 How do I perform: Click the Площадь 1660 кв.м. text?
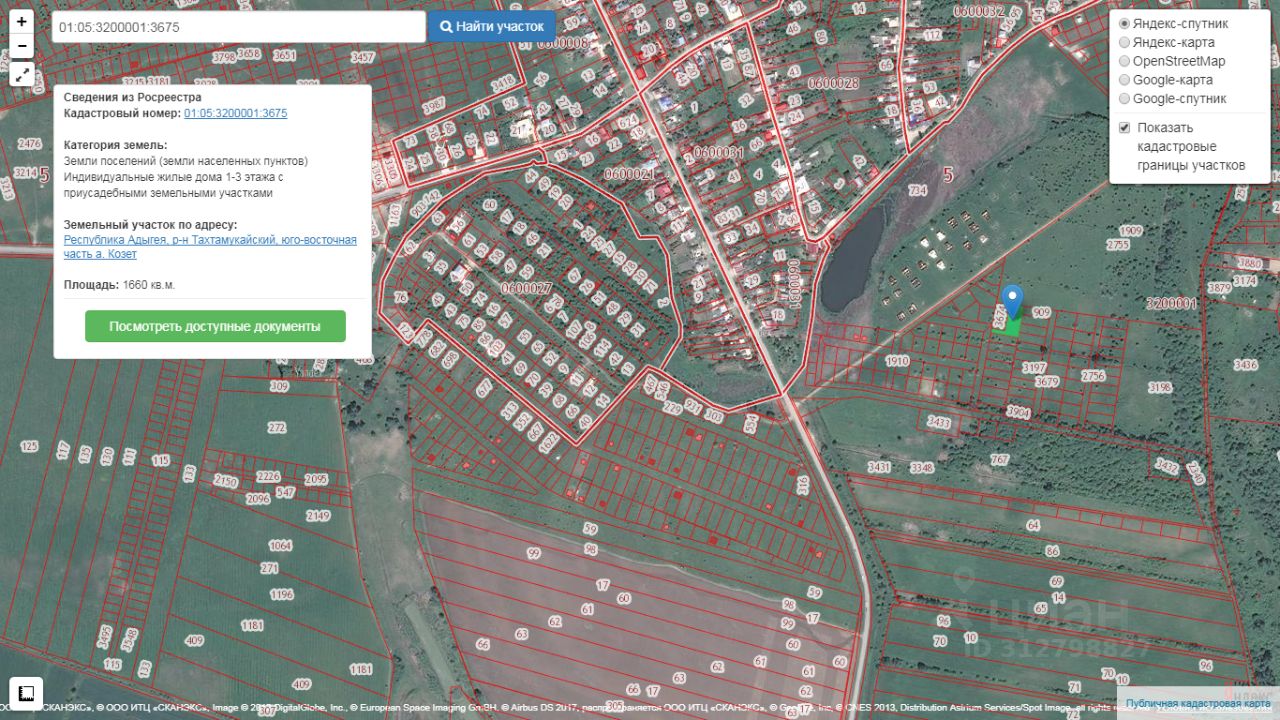pos(119,285)
